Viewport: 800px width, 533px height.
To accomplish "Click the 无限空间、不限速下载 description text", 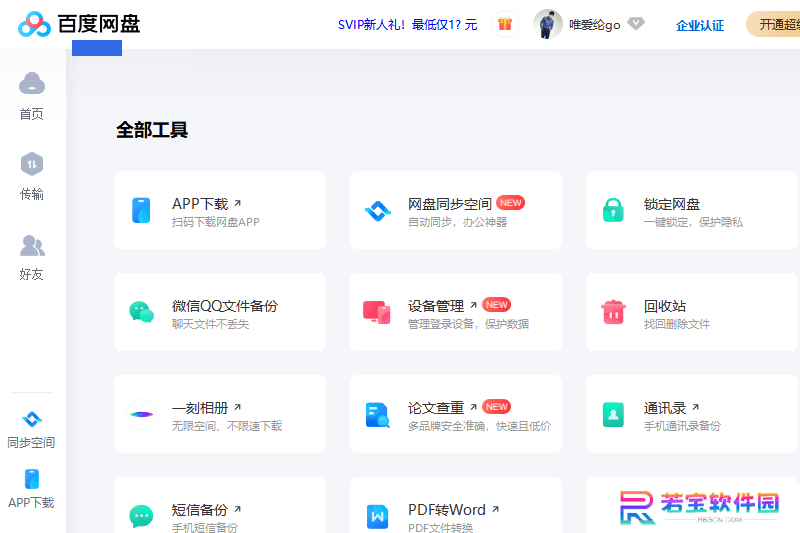I will click(227, 426).
